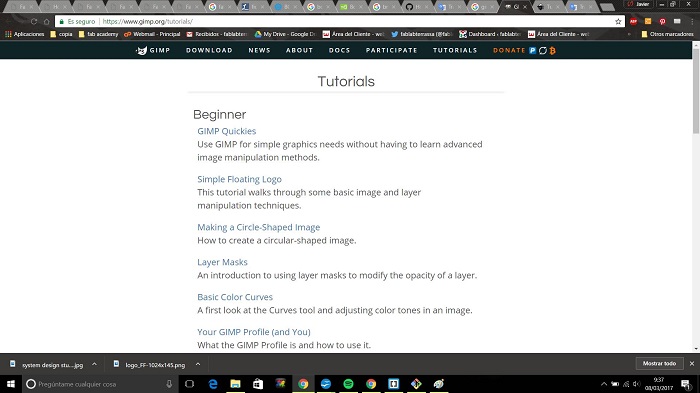Open the Adblock Plus extension
This screenshot has width=700, height=393.
(x=633, y=21)
